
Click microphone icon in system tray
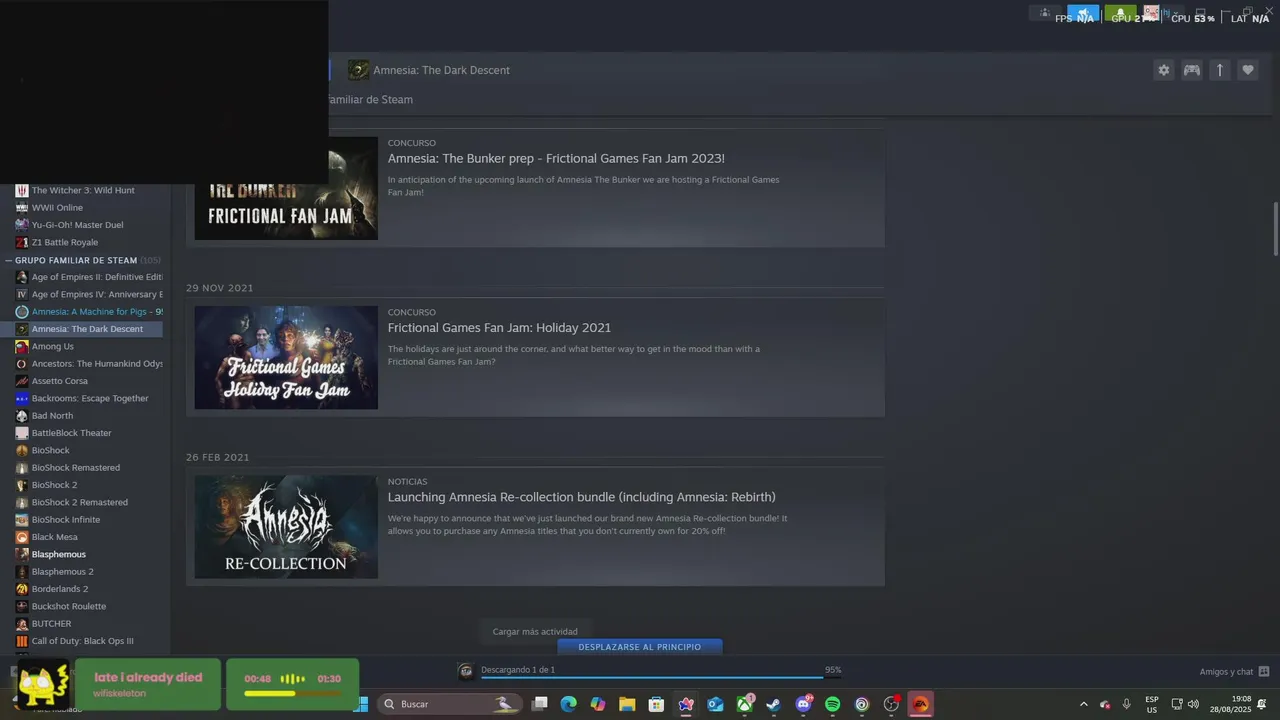[x=1127, y=704]
